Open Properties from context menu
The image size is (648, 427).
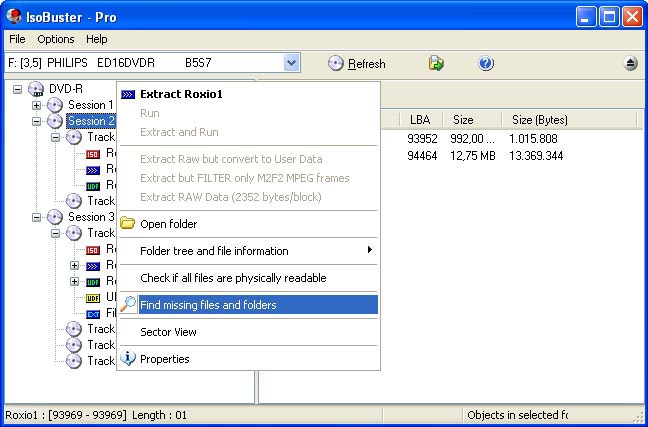(x=248, y=359)
